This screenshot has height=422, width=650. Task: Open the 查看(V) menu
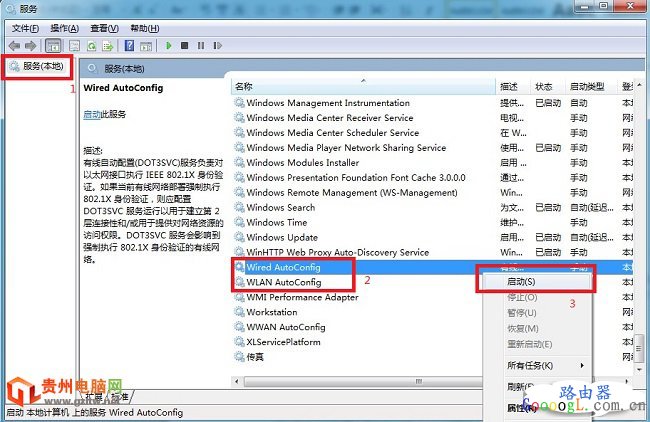point(104,29)
